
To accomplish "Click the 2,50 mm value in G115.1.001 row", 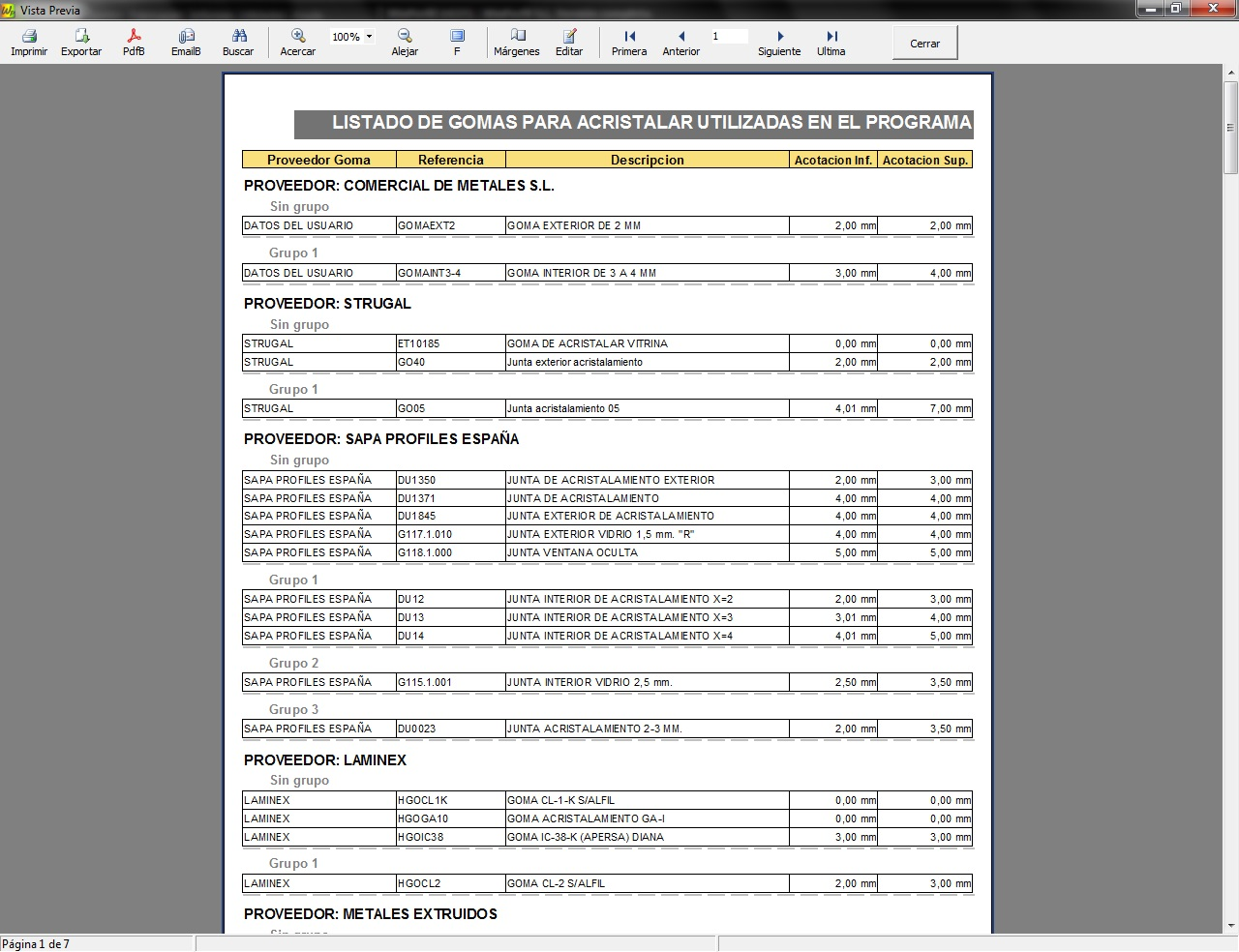I will pyautogui.click(x=856, y=682).
